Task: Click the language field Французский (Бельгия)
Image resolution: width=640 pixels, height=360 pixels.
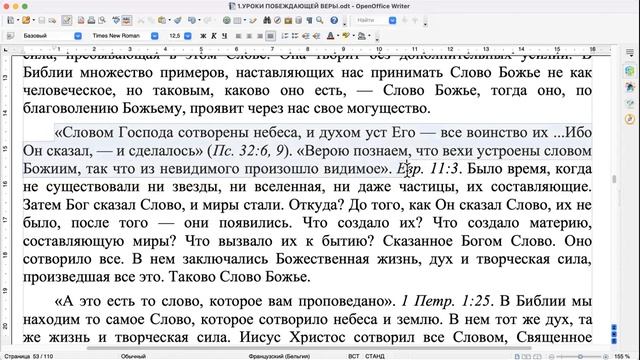Action: point(279,356)
